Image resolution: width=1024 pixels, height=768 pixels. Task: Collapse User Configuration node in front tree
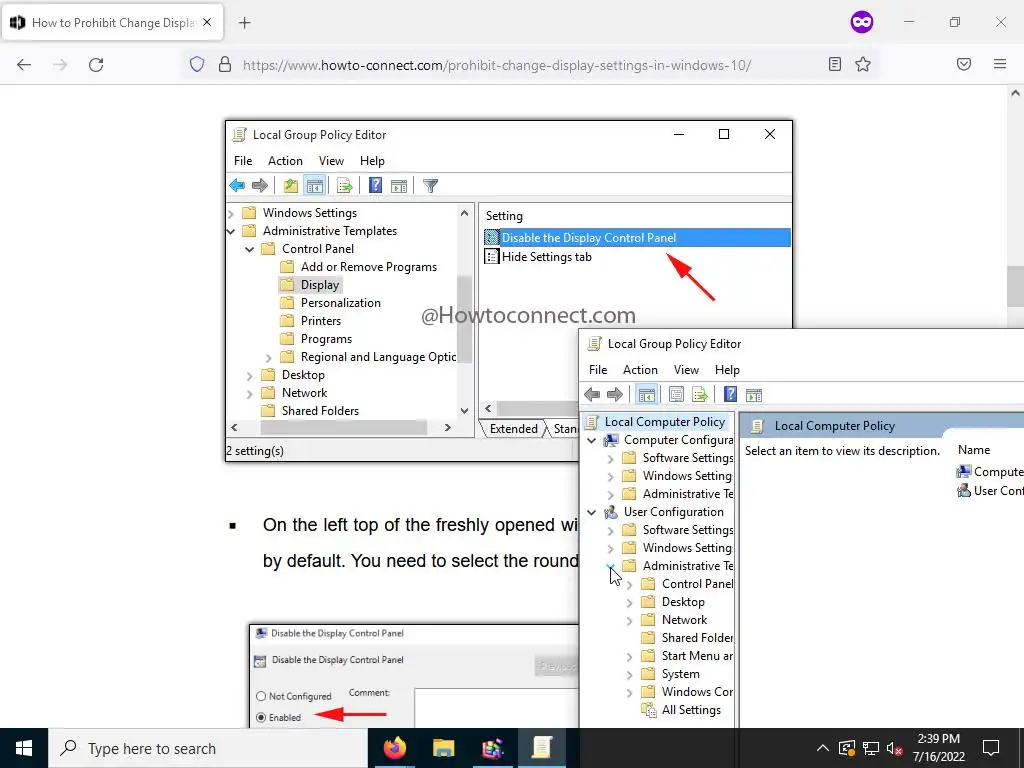tap(592, 513)
